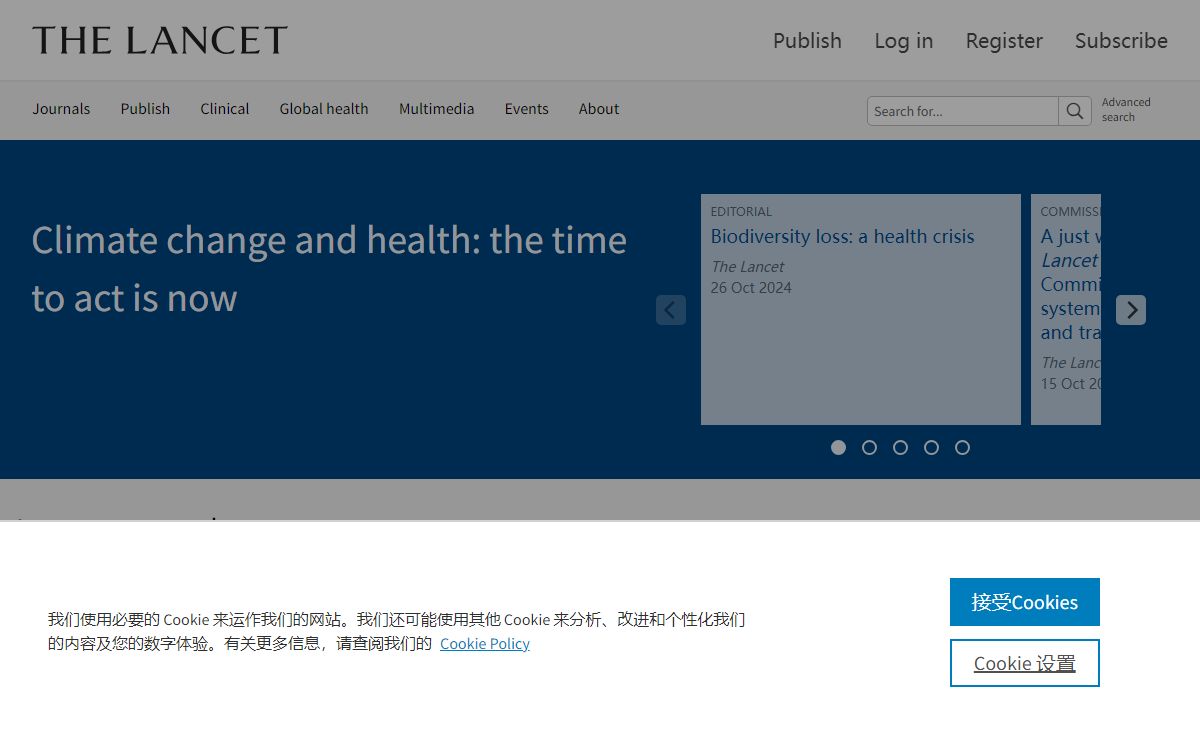Accept cookies with 接受Cookies button
Image resolution: width=1200 pixels, height=740 pixels.
click(x=1025, y=602)
